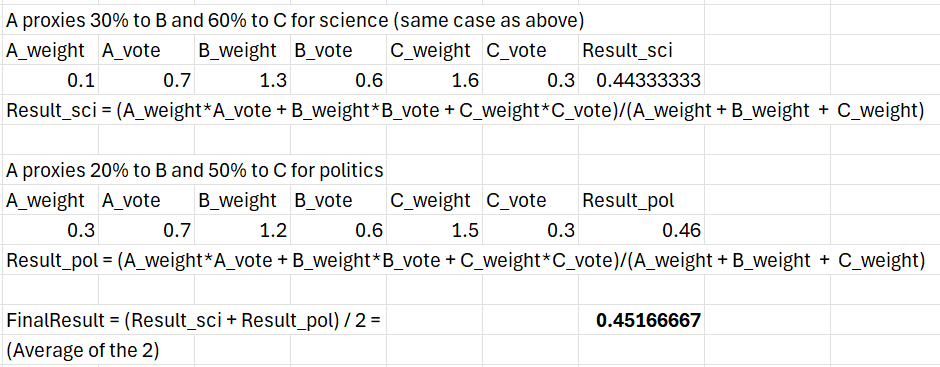Select politics C_vote value 0.3
The width and height of the screenshot is (940, 367).
(531, 230)
